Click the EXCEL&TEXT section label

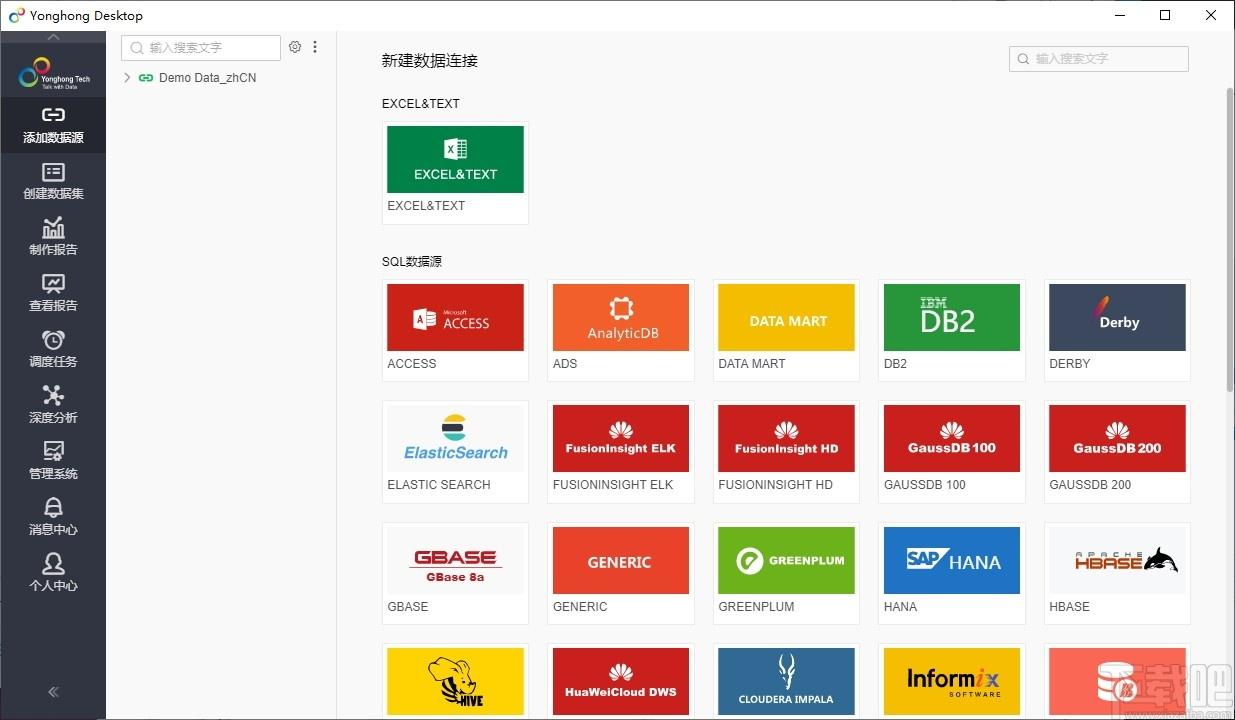pyautogui.click(x=421, y=103)
